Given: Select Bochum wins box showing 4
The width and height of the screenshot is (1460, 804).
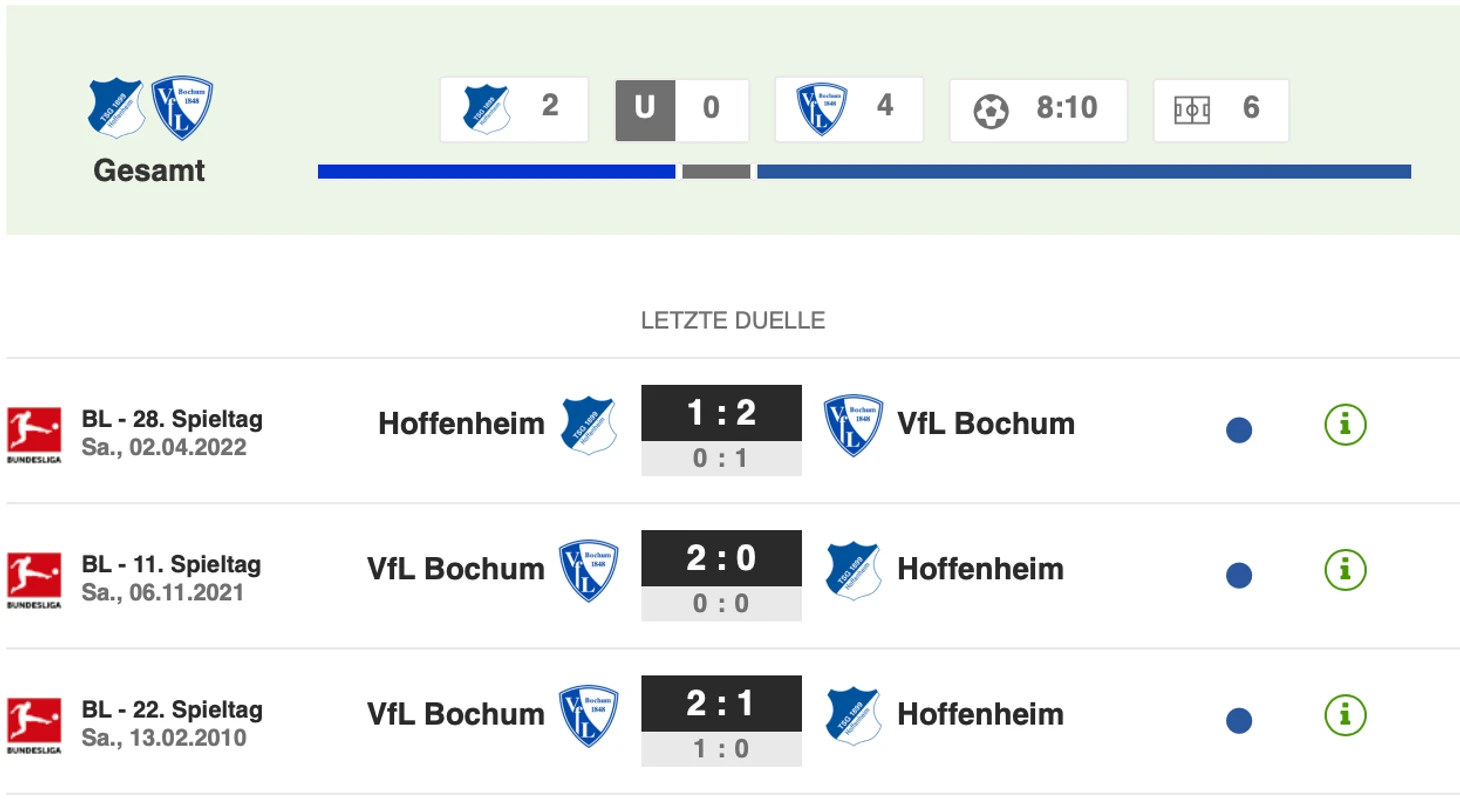Looking at the screenshot, I should [x=849, y=109].
